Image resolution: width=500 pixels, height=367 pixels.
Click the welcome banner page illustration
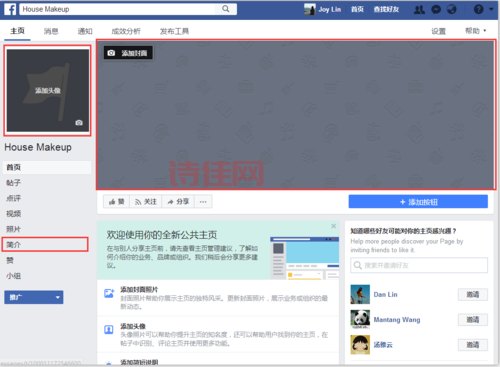304,258
